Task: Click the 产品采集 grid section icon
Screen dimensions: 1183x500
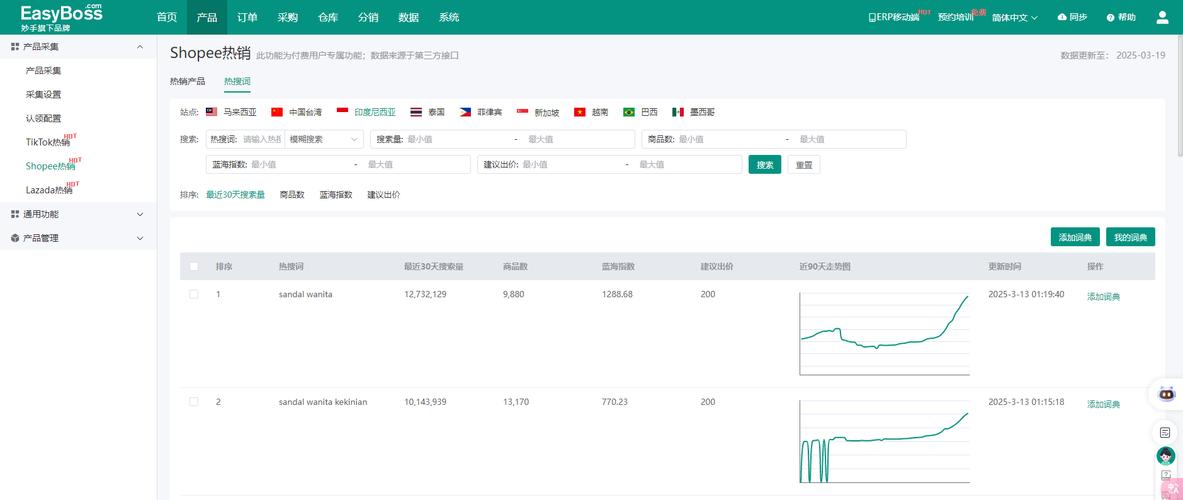Action: click(15, 47)
